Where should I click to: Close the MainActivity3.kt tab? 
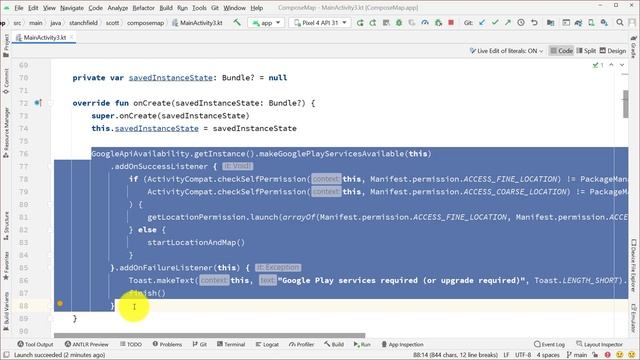tap(71, 38)
